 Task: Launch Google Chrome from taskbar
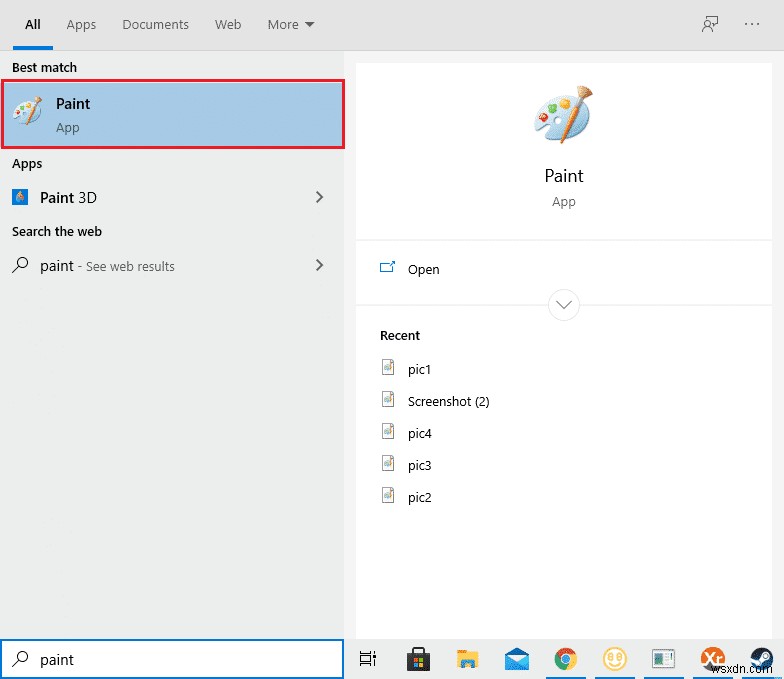click(566, 659)
